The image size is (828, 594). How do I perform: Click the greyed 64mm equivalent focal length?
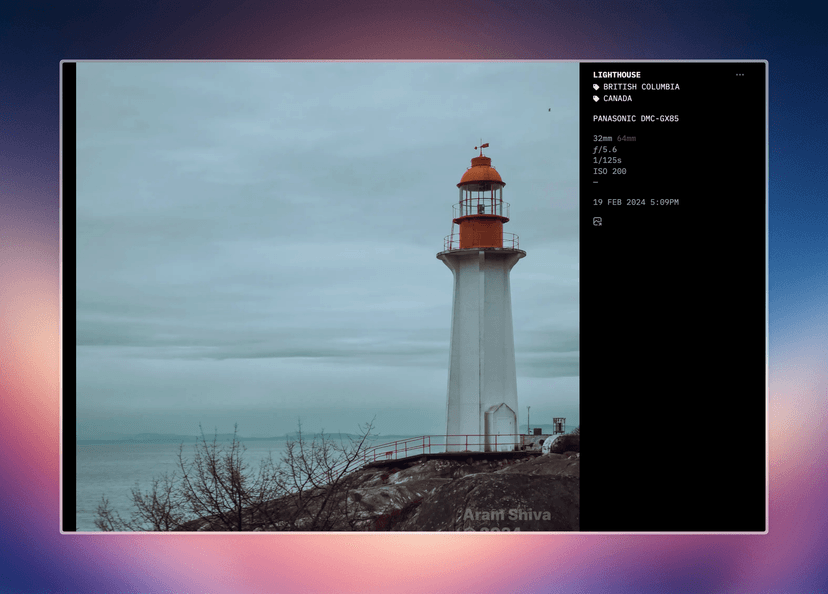[x=626, y=139]
